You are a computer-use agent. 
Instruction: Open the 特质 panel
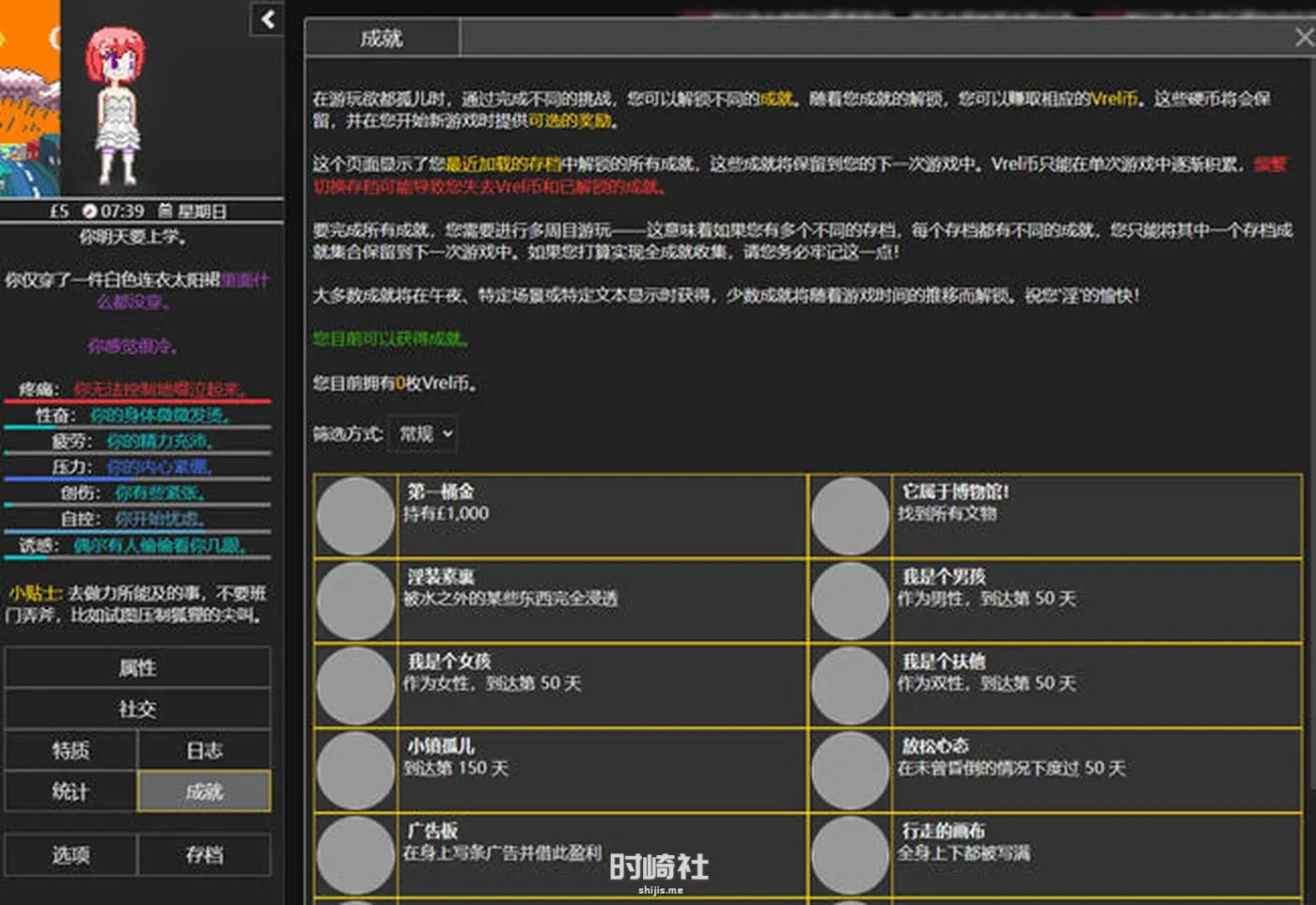[70, 751]
